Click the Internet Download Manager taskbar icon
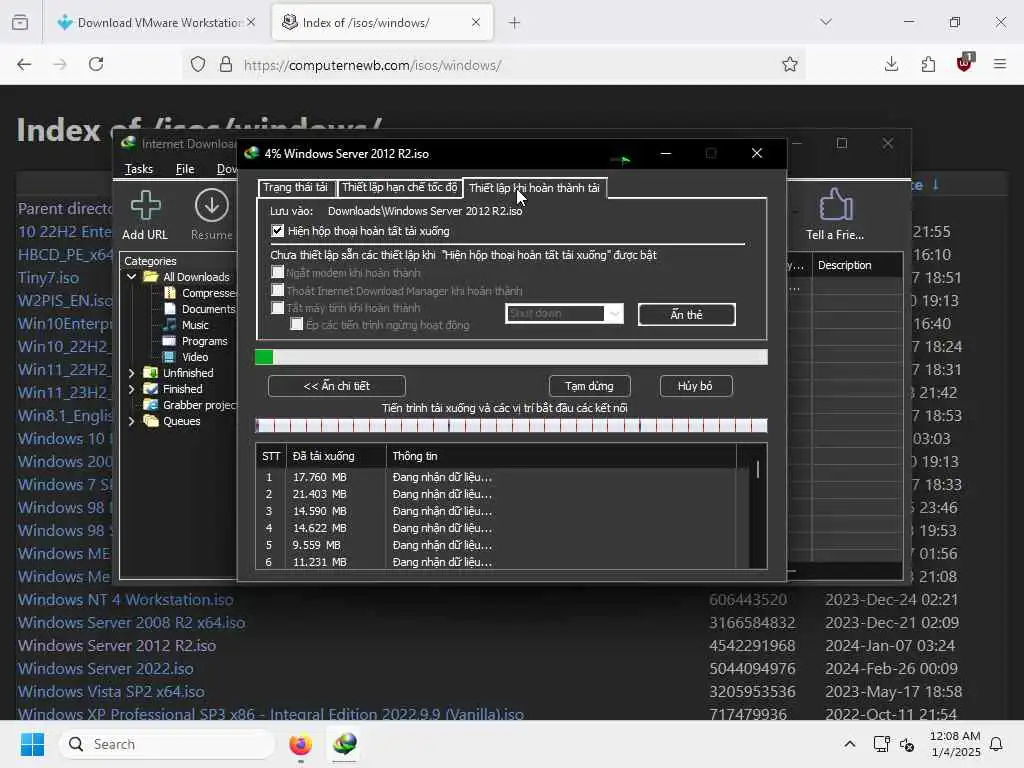Screen dimensions: 1024x768 [344, 744]
